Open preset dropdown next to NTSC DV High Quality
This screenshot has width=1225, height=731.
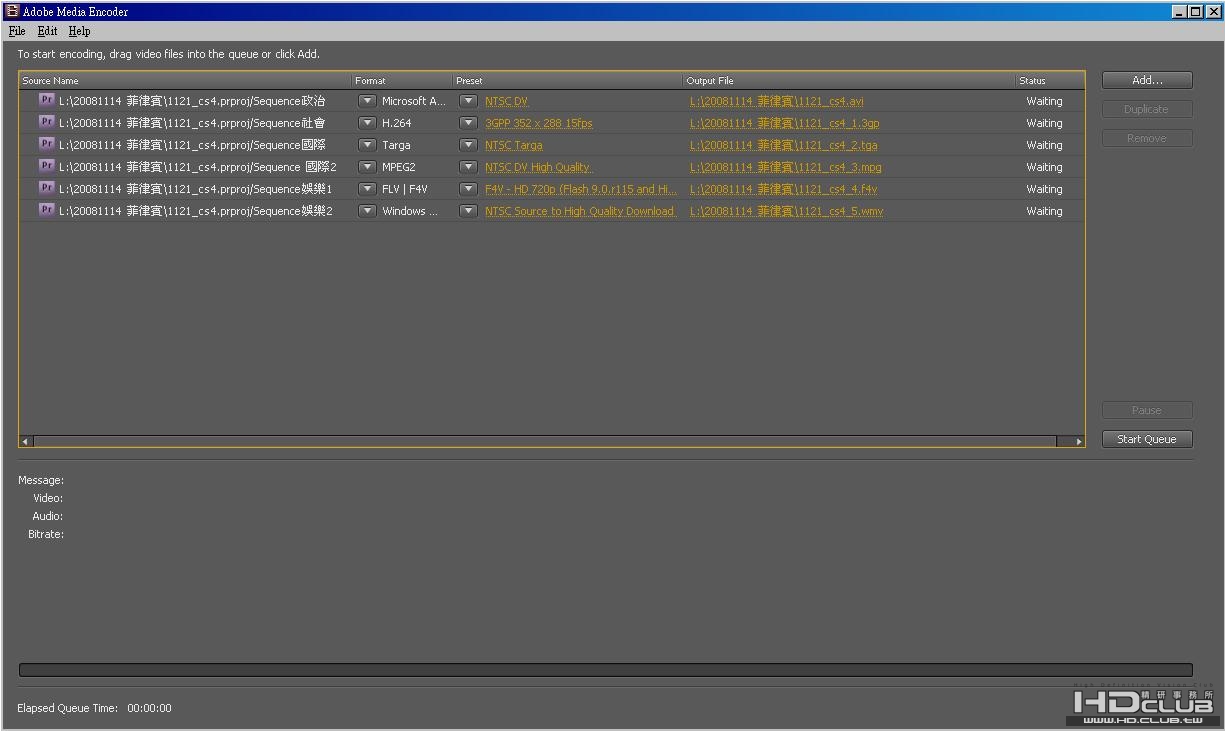[468, 167]
